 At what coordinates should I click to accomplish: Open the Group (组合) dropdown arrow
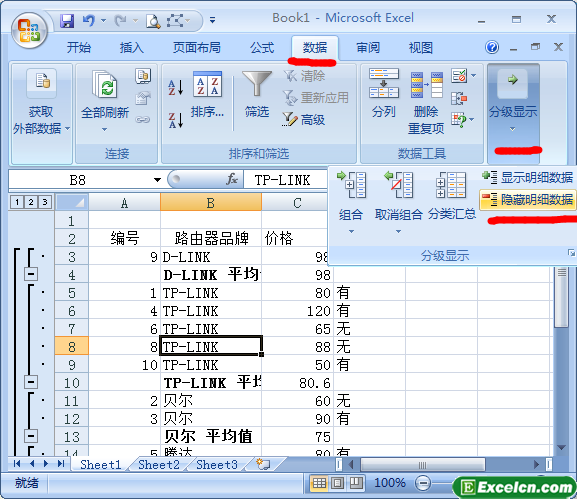coord(351,232)
